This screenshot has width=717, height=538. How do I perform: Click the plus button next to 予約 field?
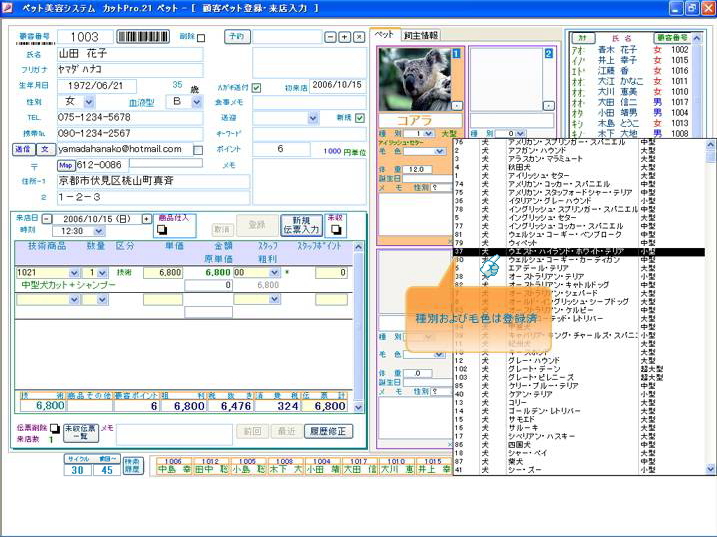tap(345, 37)
